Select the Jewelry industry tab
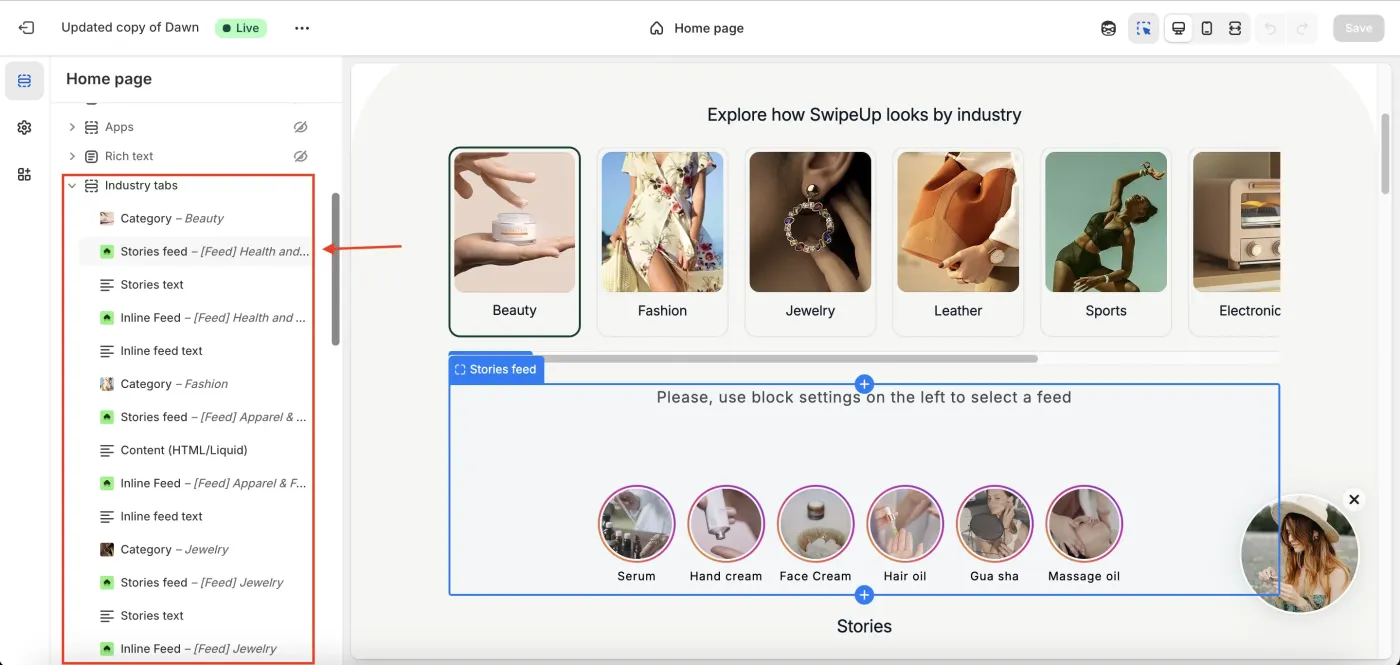1400x665 pixels. (810, 242)
